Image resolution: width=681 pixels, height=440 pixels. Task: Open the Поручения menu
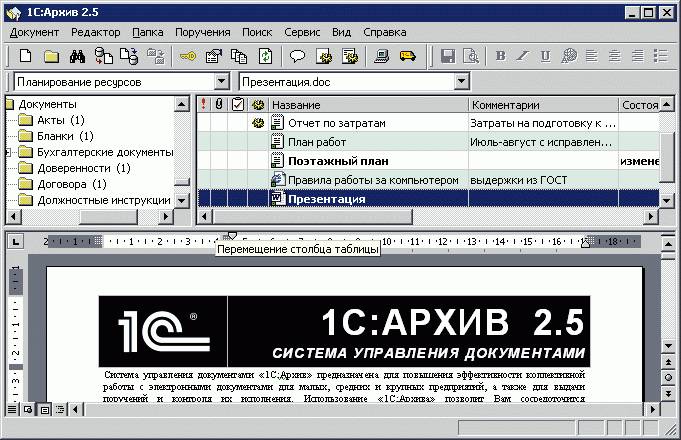pyautogui.click(x=202, y=33)
